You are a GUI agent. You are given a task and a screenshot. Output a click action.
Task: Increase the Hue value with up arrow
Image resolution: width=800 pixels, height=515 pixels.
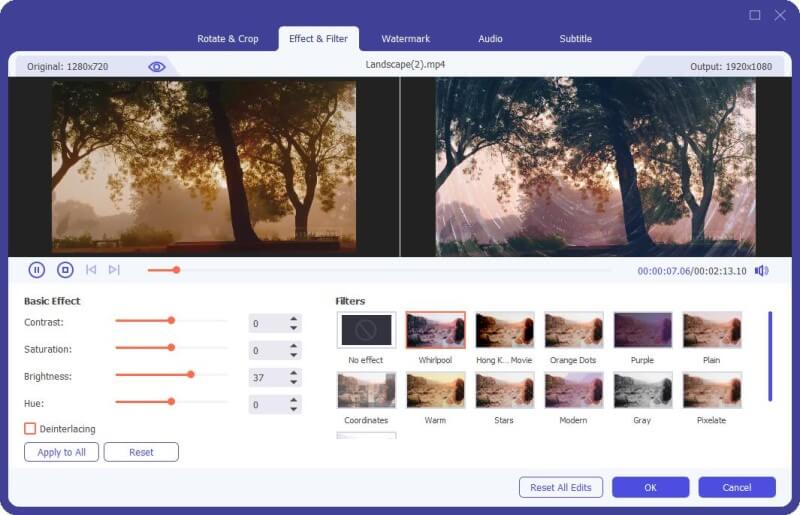coord(293,400)
